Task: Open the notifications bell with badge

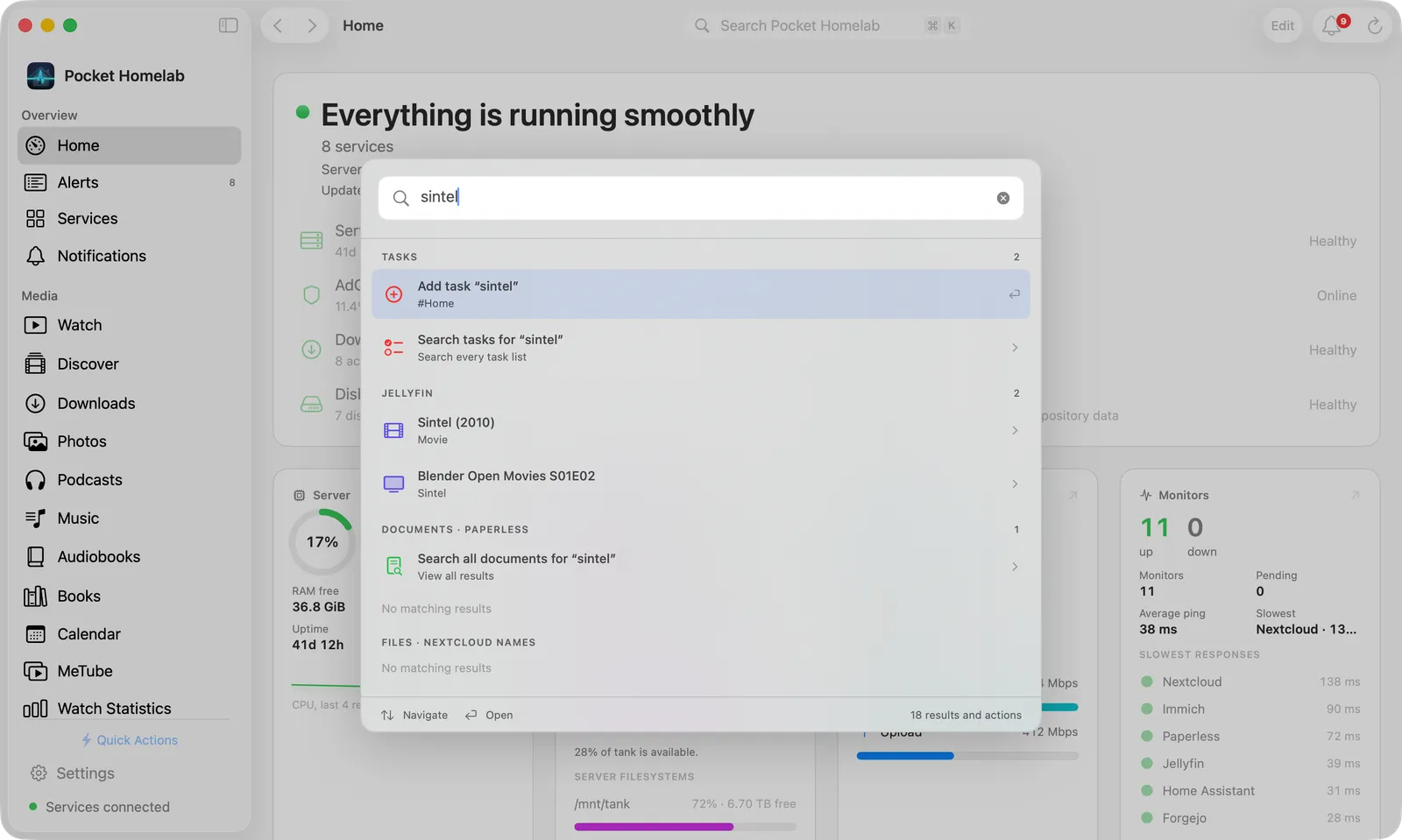Action: pyautogui.click(x=1334, y=25)
